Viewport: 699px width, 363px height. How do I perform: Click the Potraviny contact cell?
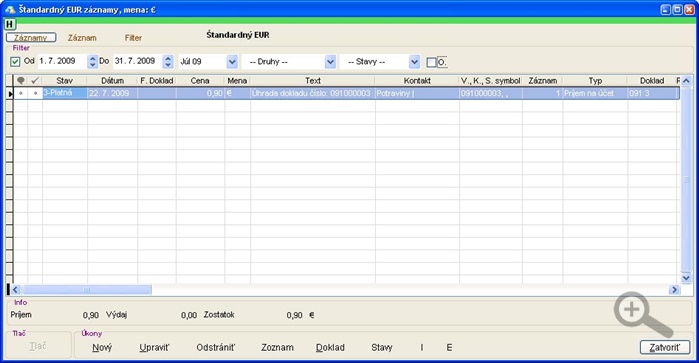(x=417, y=93)
